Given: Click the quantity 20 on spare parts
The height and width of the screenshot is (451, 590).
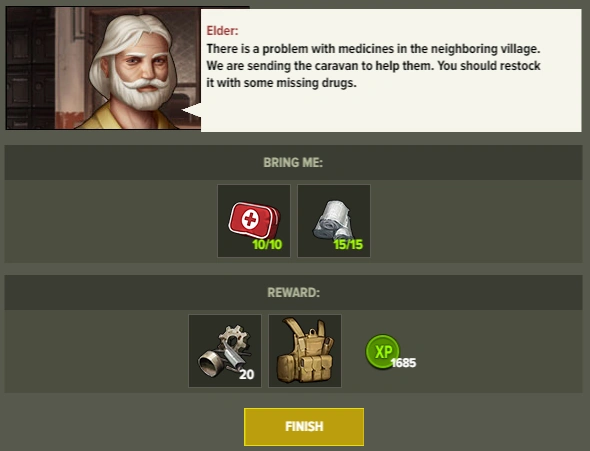Looking at the screenshot, I should click(x=247, y=374).
